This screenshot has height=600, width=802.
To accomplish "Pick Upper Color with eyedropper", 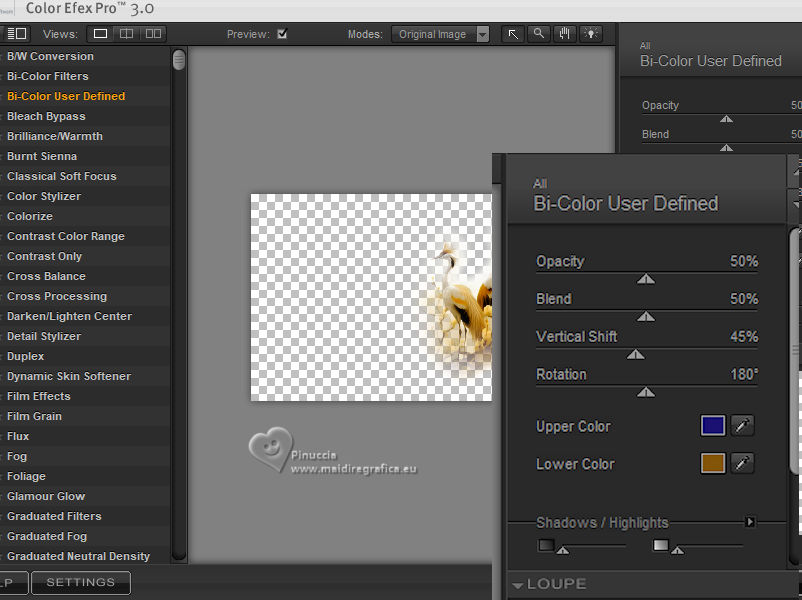I will tap(742, 426).
